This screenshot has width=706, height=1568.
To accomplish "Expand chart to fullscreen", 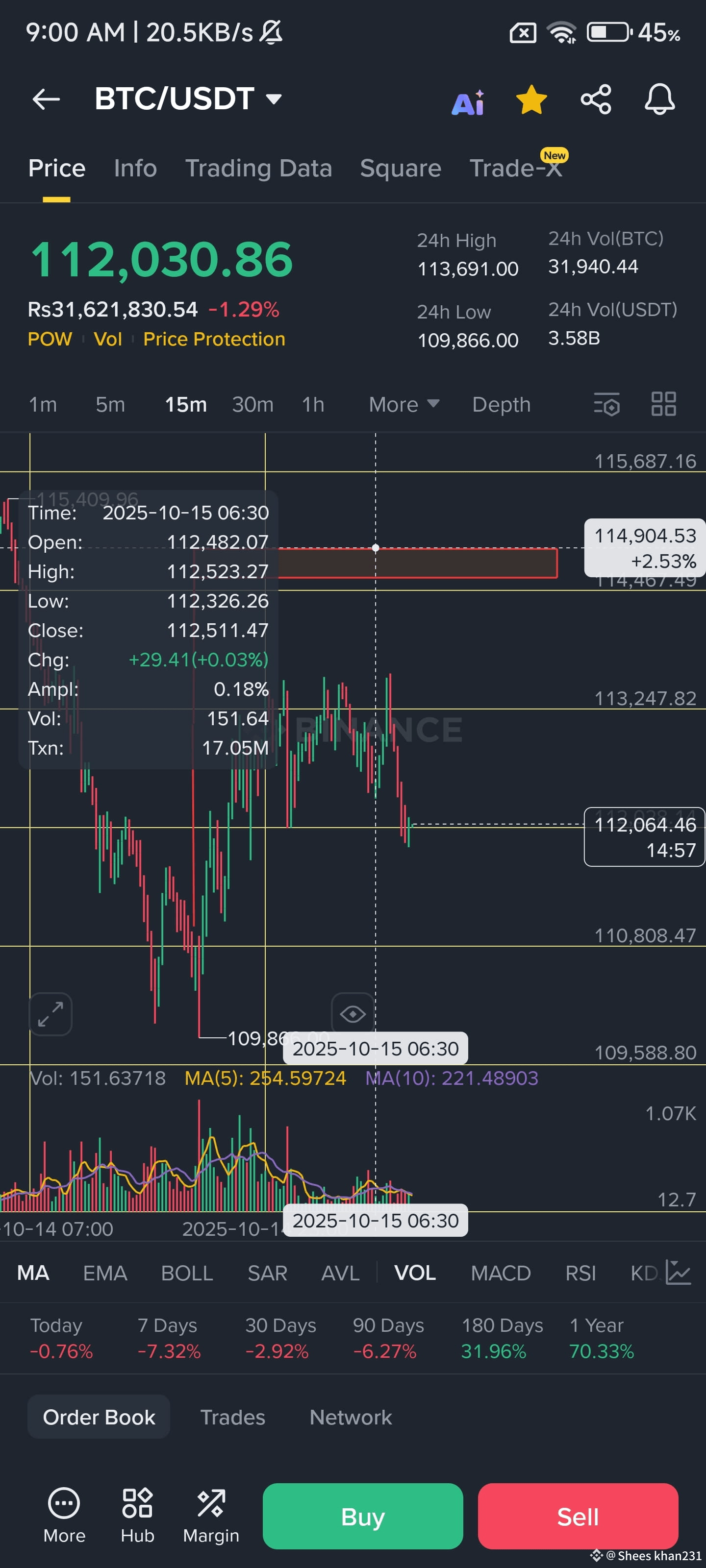I will coord(50,1014).
